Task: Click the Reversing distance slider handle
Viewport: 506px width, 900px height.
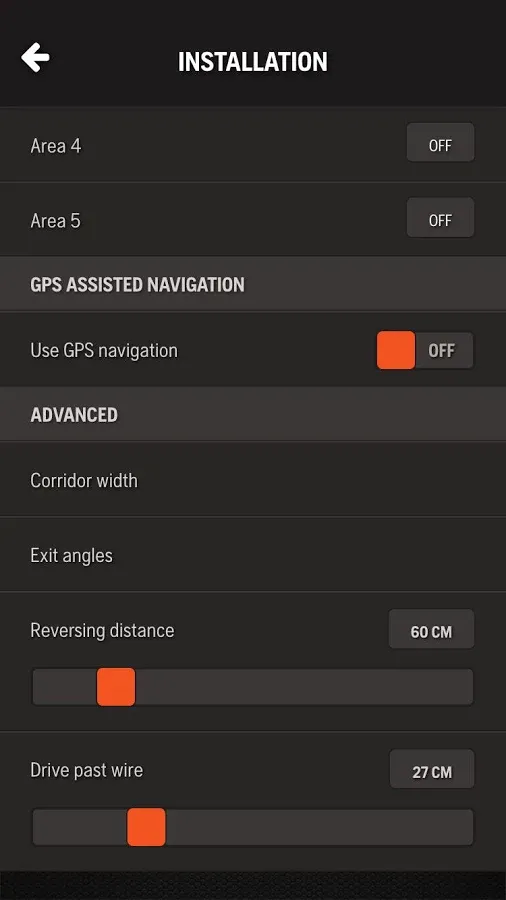Action: 116,687
